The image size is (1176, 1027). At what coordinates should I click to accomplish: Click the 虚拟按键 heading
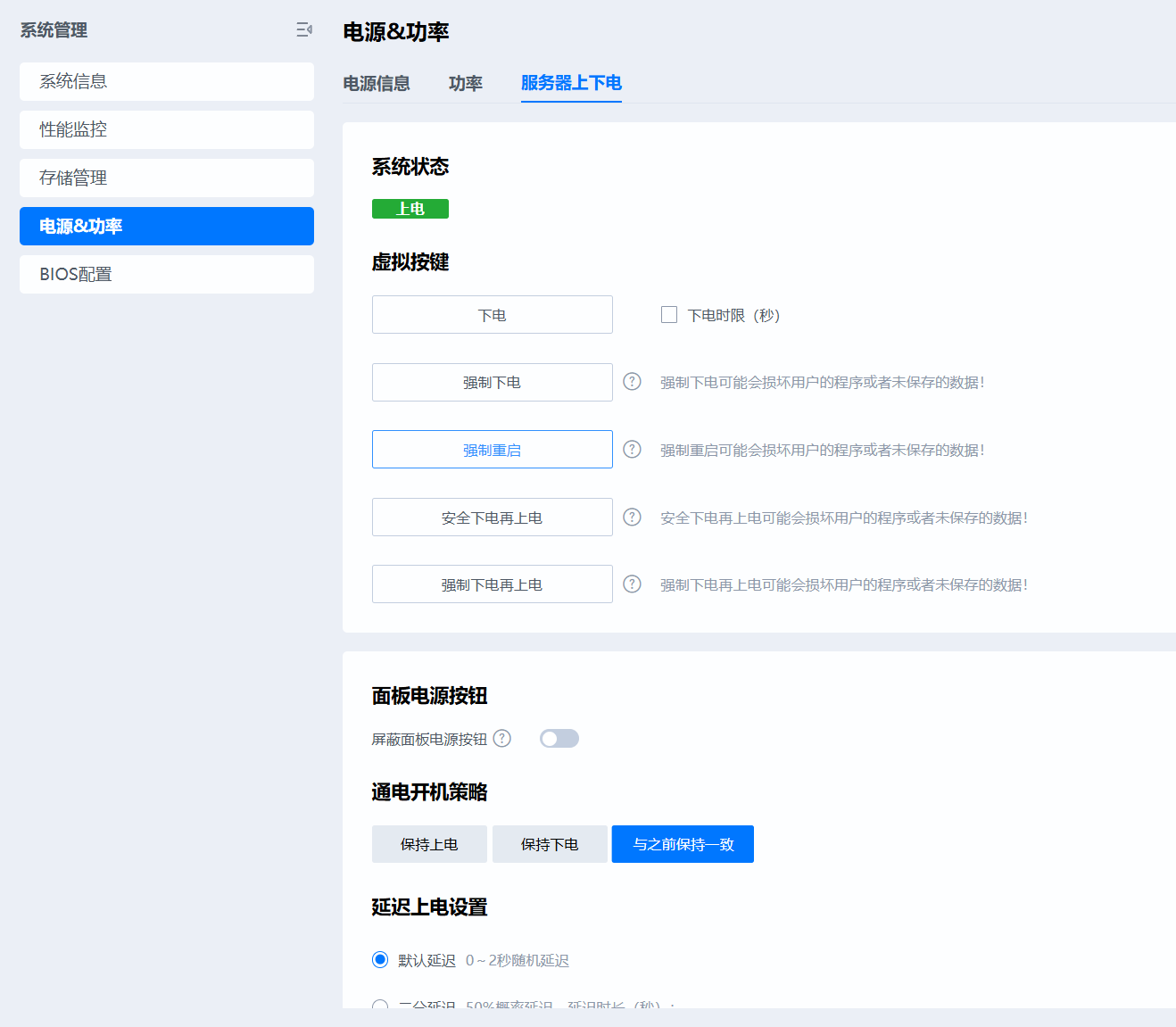tap(410, 262)
